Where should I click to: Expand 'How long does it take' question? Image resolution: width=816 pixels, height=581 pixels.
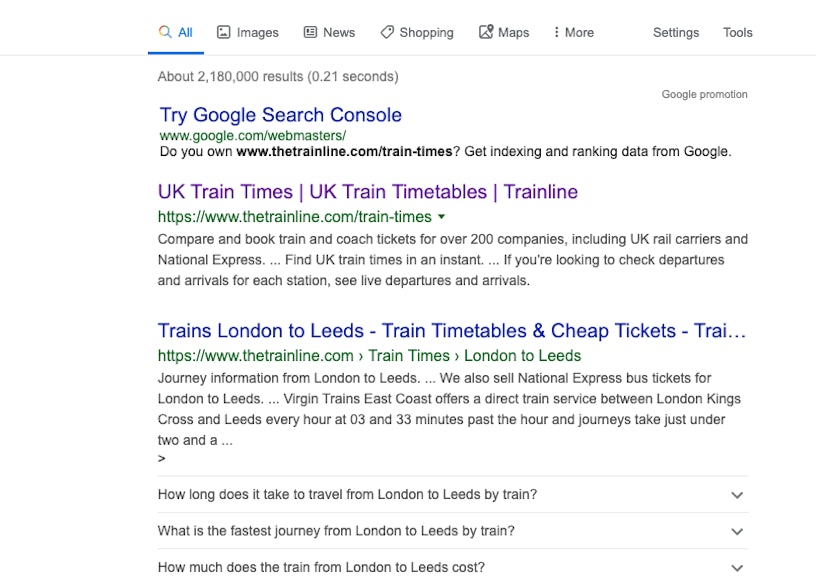coord(737,495)
